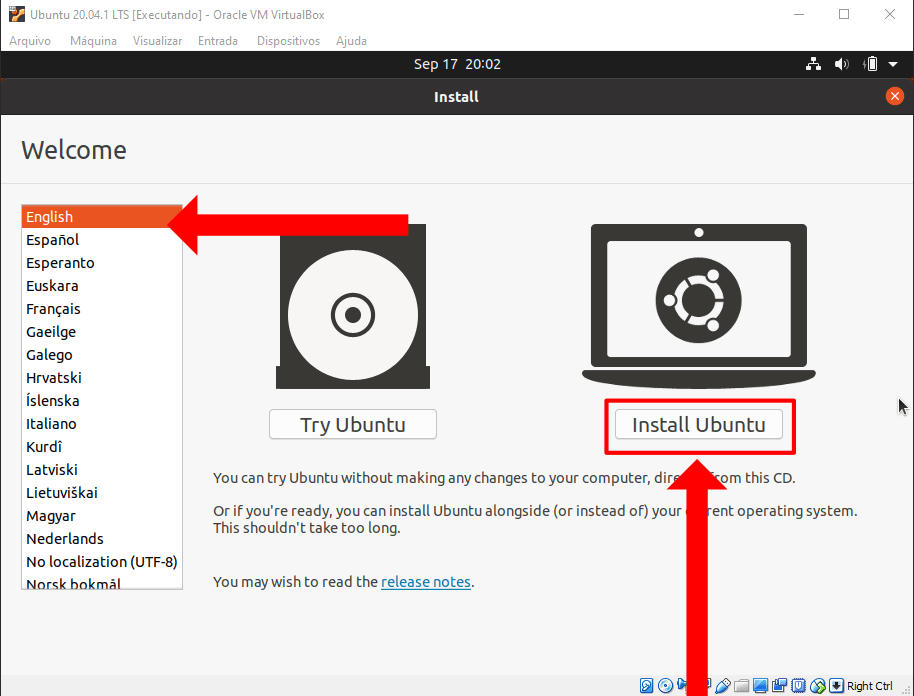Screen dimensions: 914x696
Task: Open the Arquivo menu
Action: pyautogui.click(x=30, y=41)
